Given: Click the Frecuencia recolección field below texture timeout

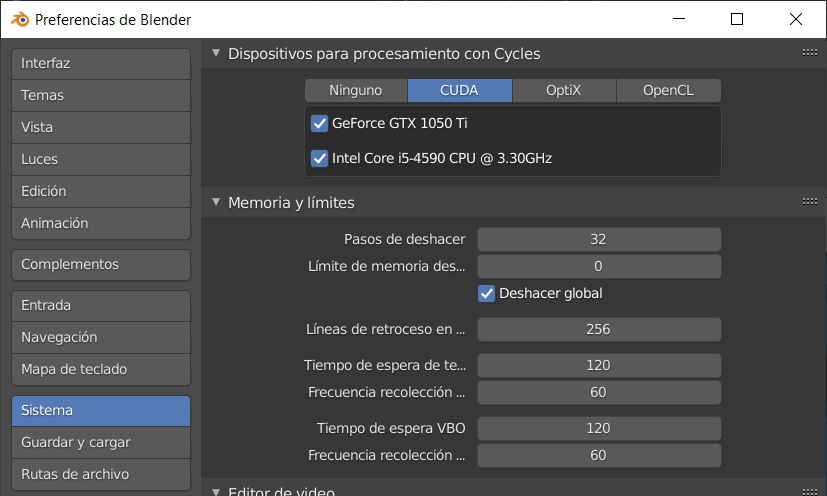Looking at the screenshot, I should point(599,393).
